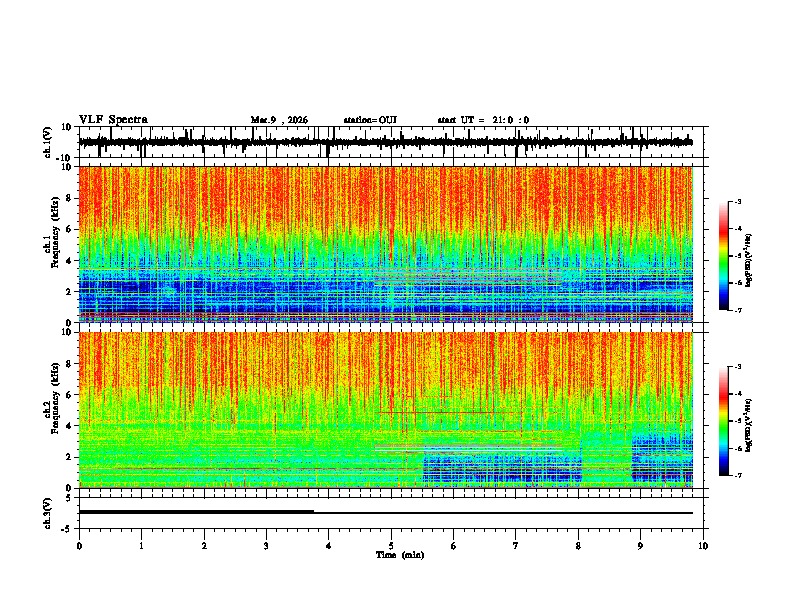Click the "8" kHz tick on ch.2 axis
This screenshot has width=792, height=612.
[x=69, y=364]
